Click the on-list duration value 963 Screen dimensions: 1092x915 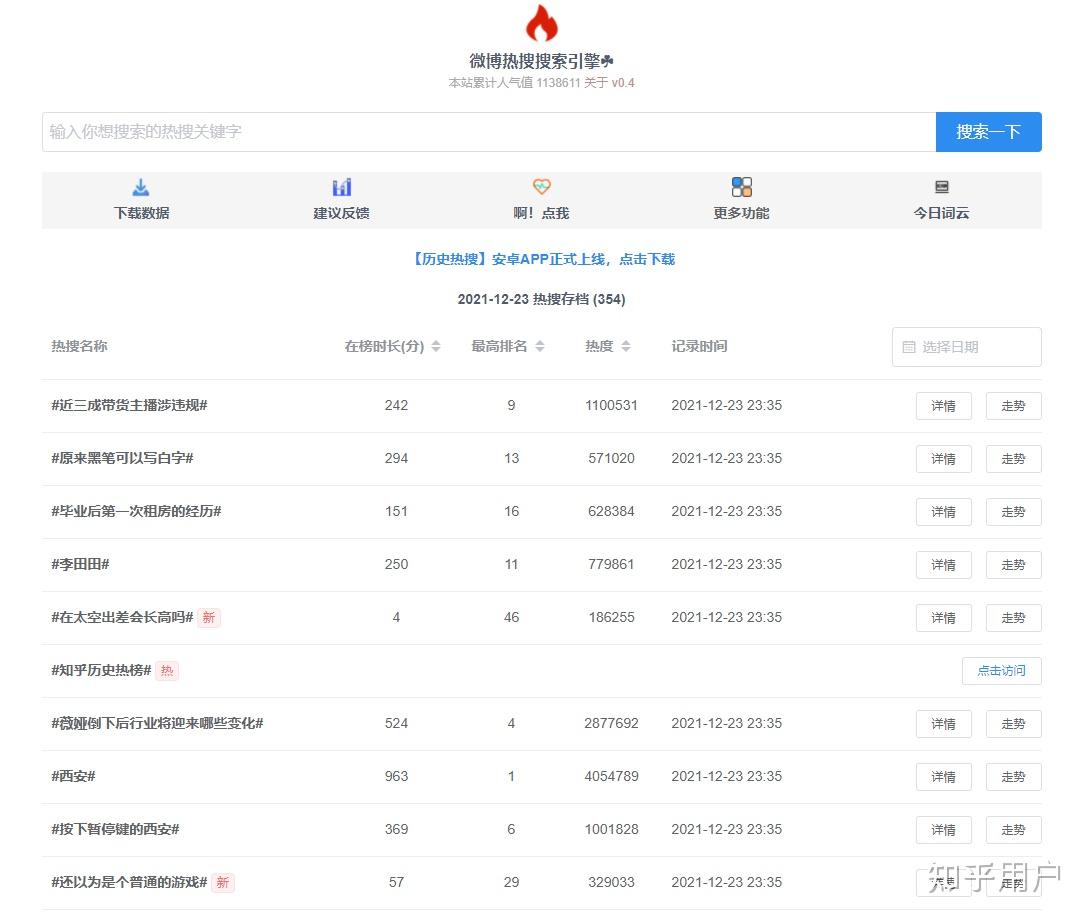pyautogui.click(x=396, y=776)
